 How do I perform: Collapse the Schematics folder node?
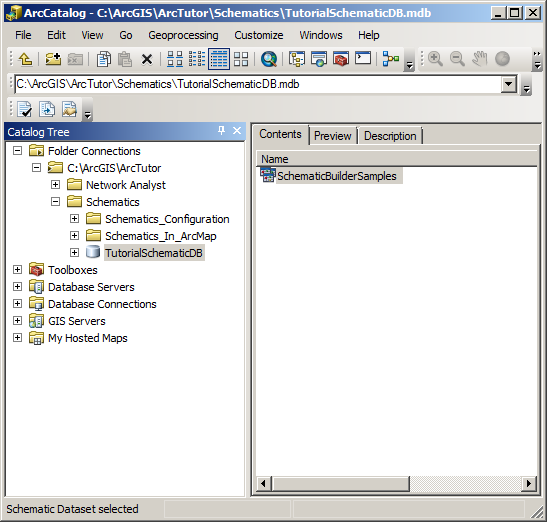click(55, 202)
